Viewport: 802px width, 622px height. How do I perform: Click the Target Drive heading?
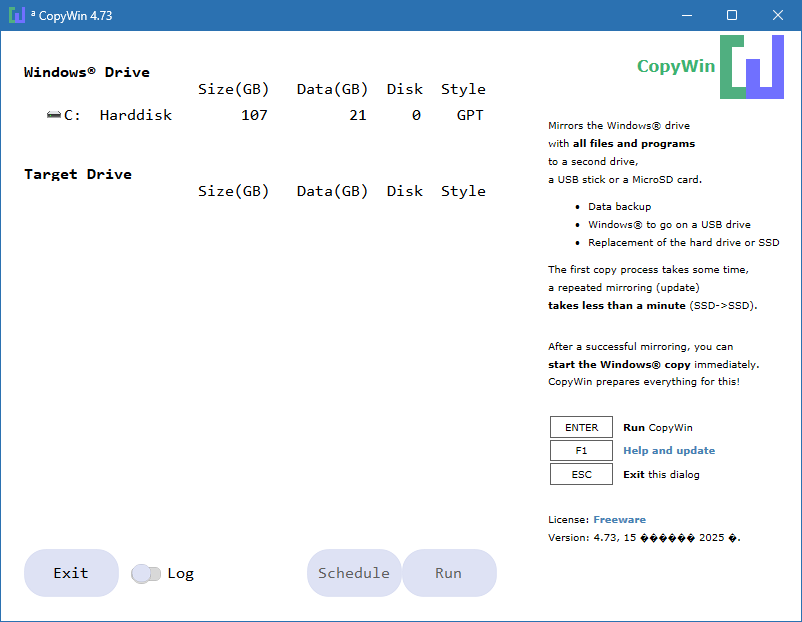coord(77,173)
